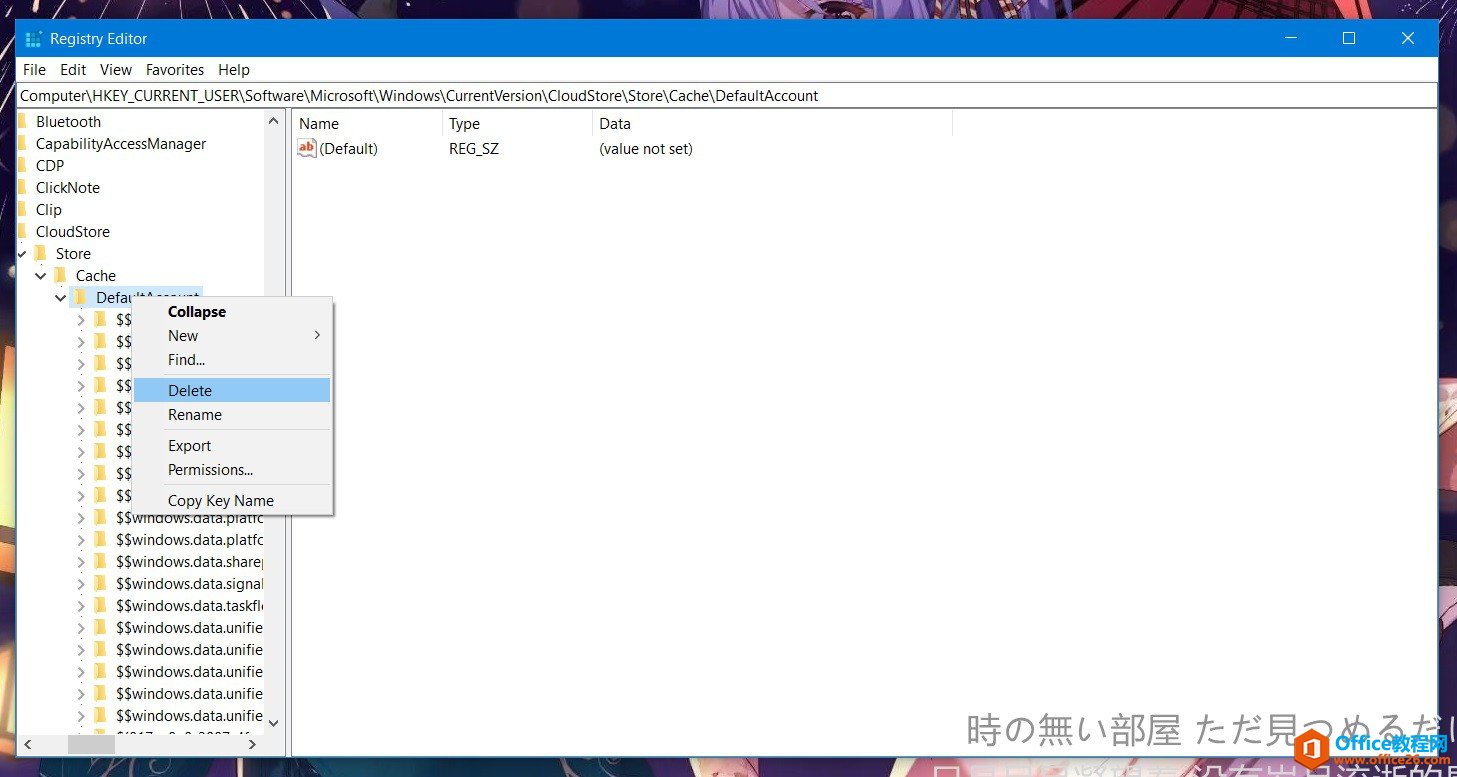This screenshot has width=1457, height=777.
Task: Select the (Default) value name
Action: (x=348, y=148)
